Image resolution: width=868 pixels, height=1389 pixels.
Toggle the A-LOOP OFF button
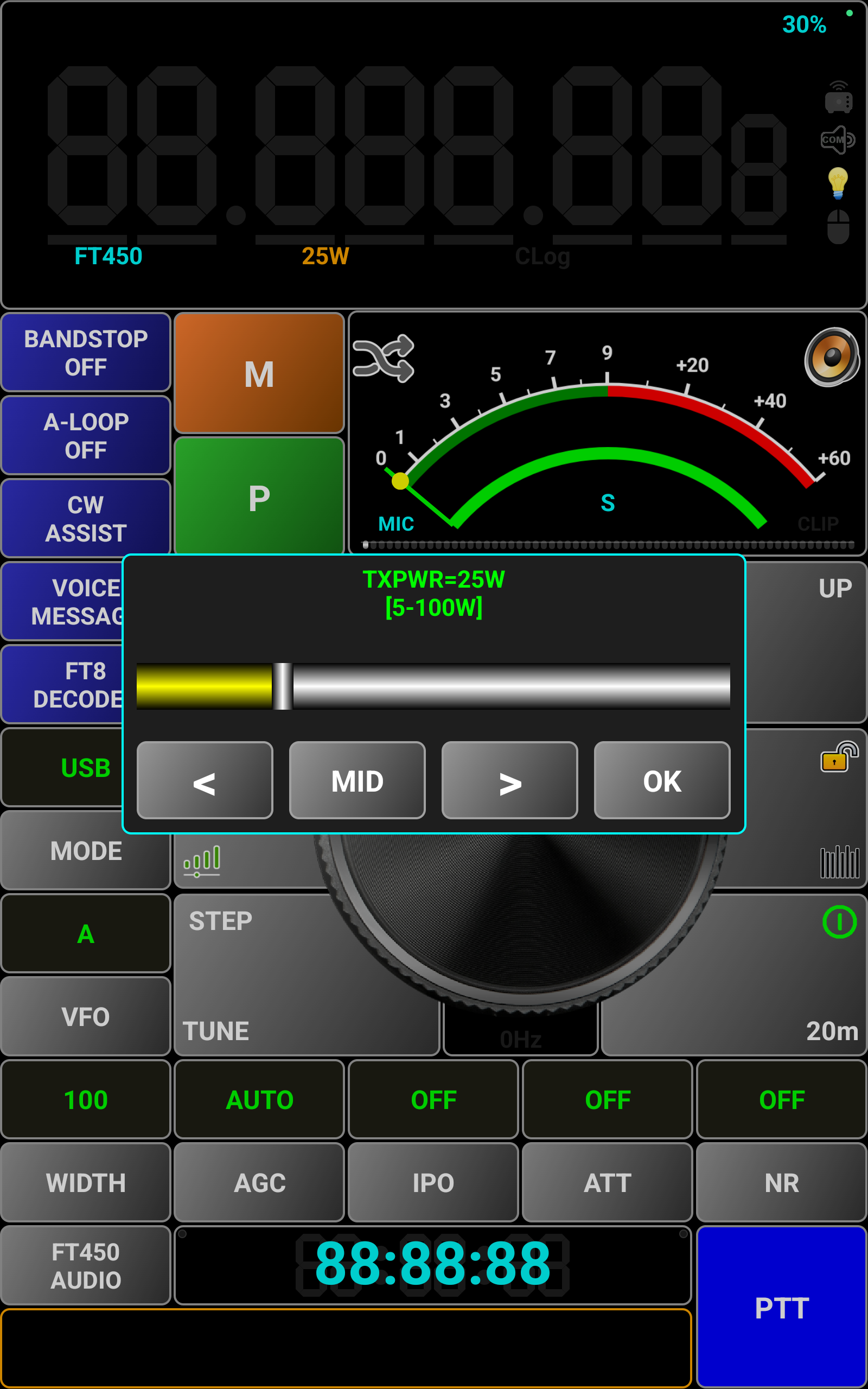click(x=86, y=436)
